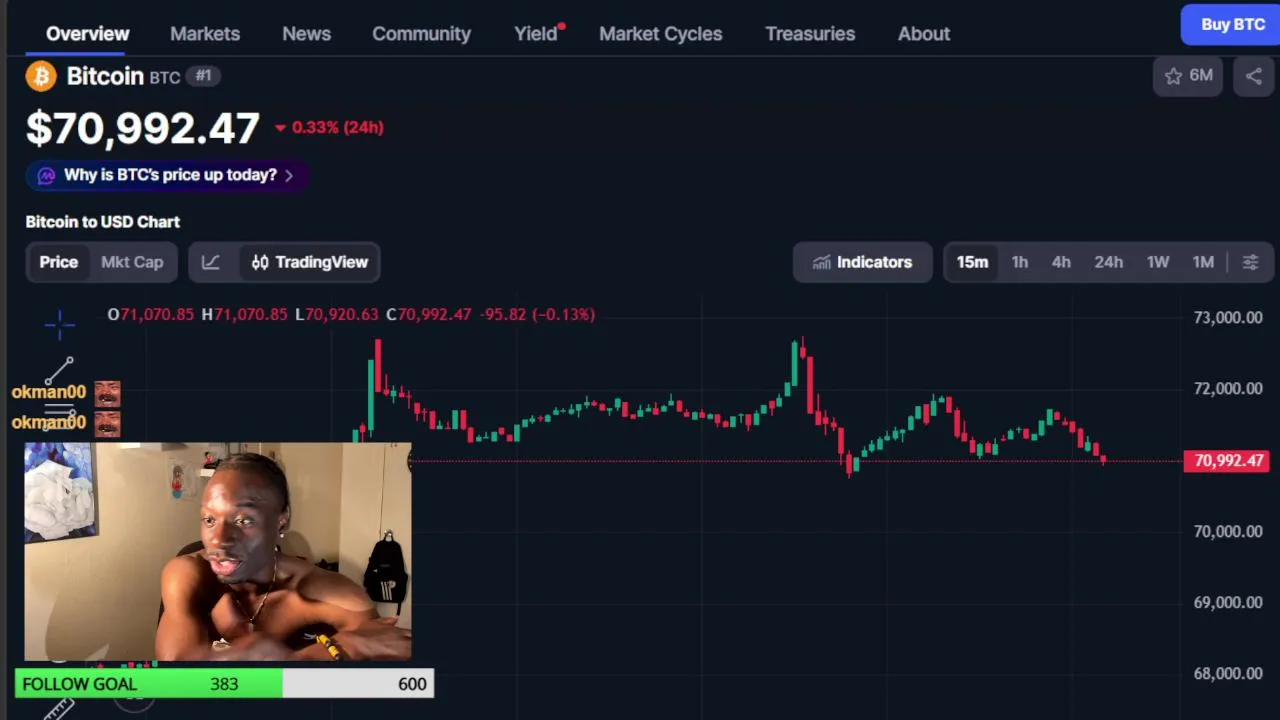Open the Overview tab
Viewport: 1280px width, 720px height.
87,33
